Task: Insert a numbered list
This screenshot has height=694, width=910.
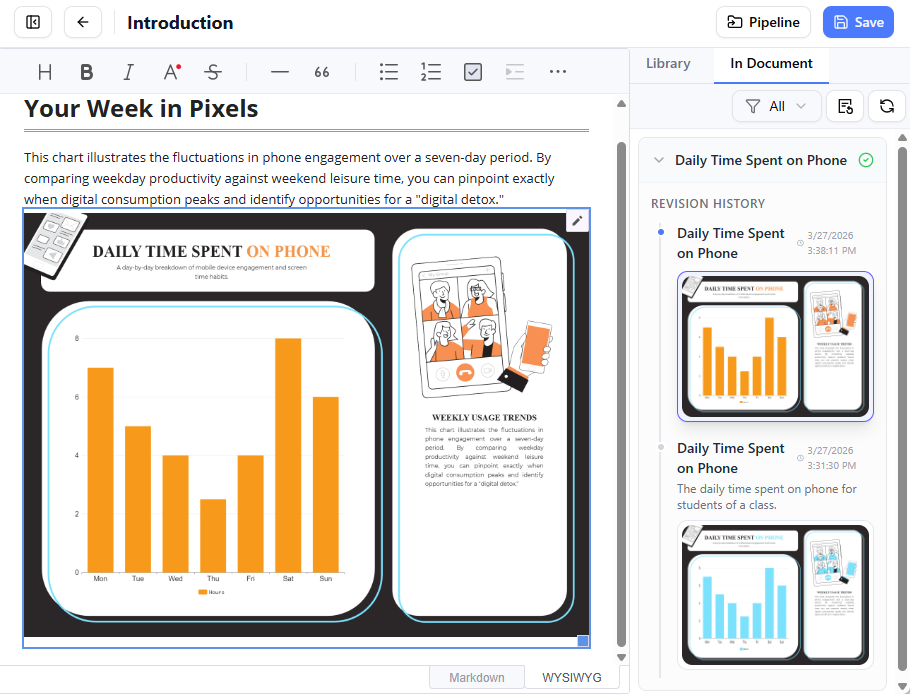Action: click(431, 71)
